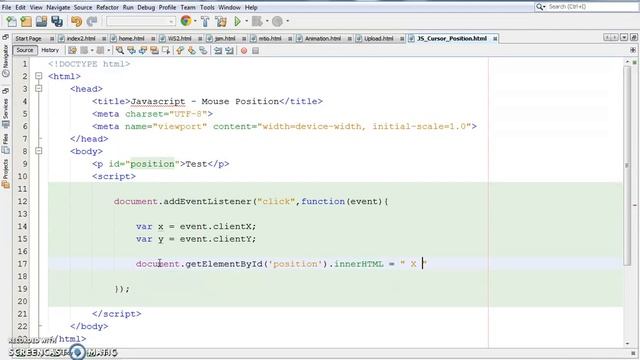Screen dimensions: 640x360
Task: Open the Navigate menu
Action: [58, 7]
